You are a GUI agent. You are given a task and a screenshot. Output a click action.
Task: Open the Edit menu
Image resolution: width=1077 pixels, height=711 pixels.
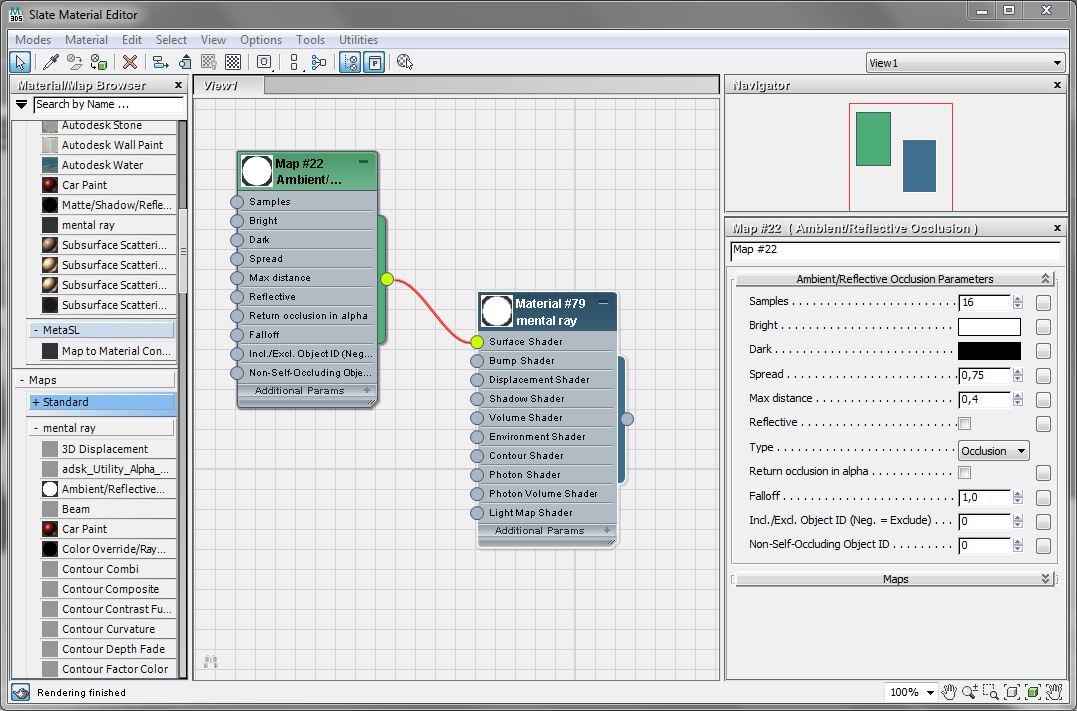(132, 40)
